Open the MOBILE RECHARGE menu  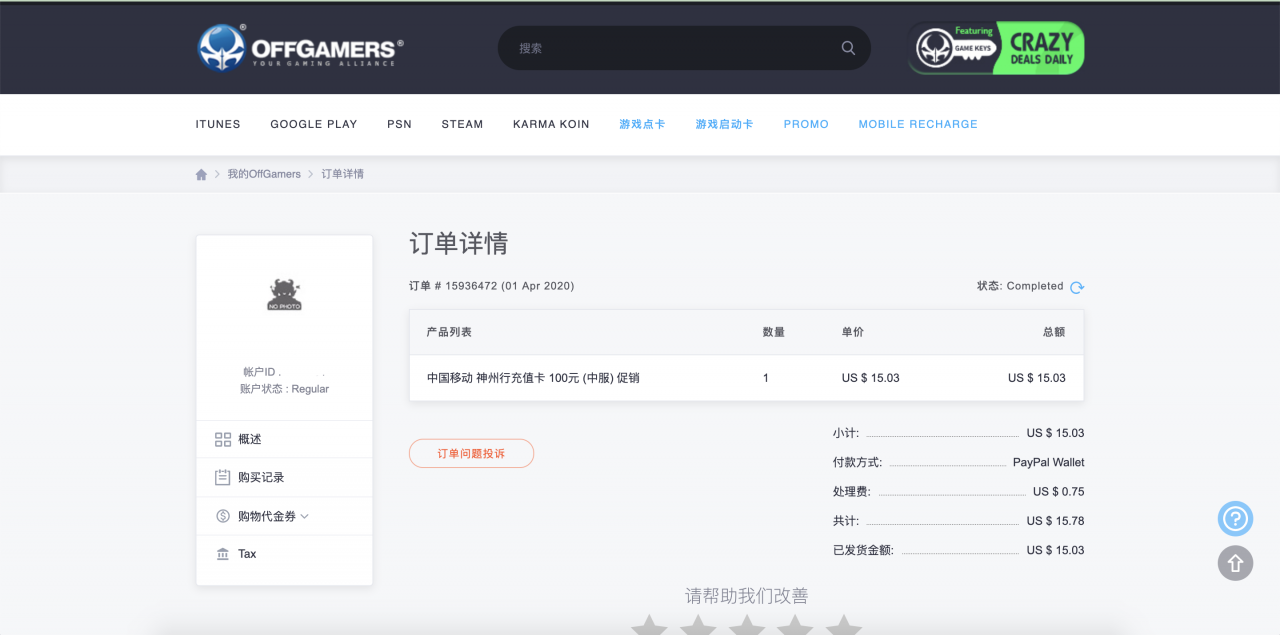pos(918,124)
